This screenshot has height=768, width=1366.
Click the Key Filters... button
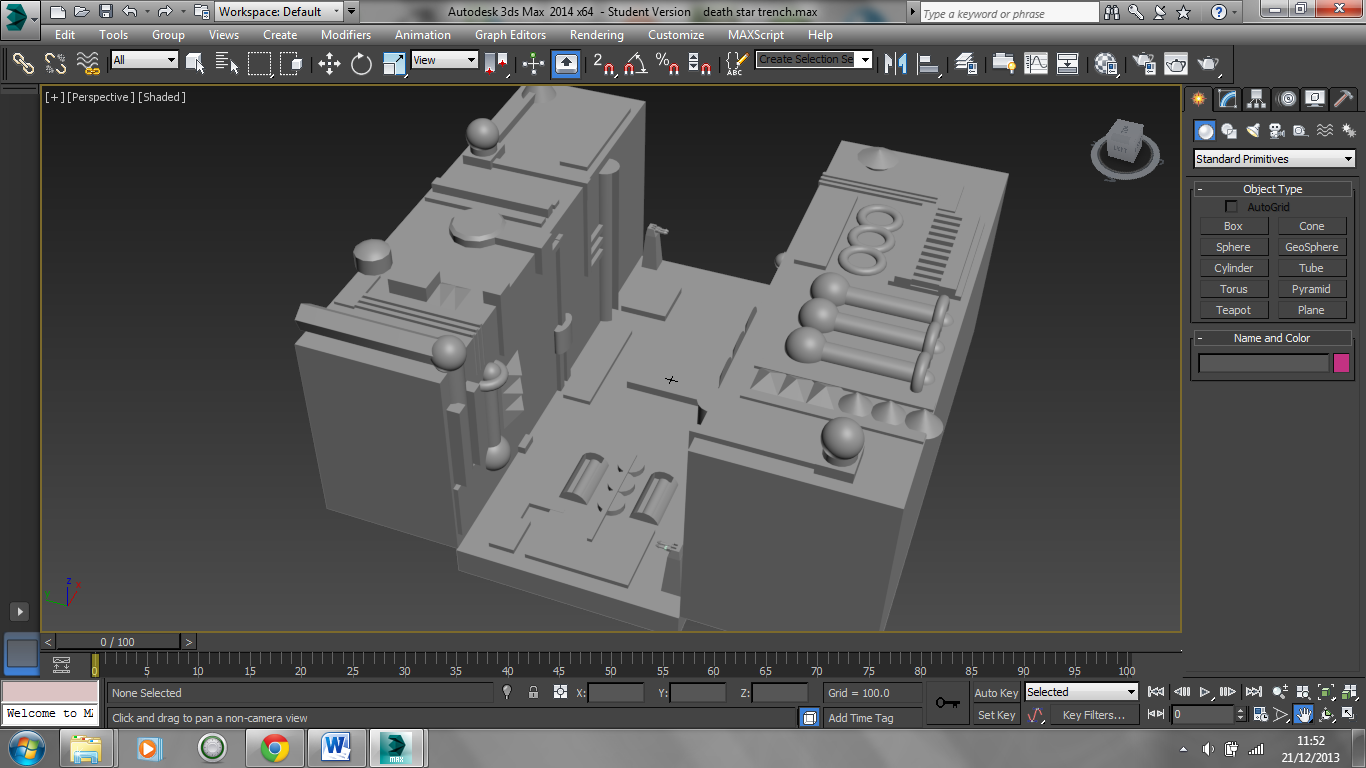pos(1094,715)
